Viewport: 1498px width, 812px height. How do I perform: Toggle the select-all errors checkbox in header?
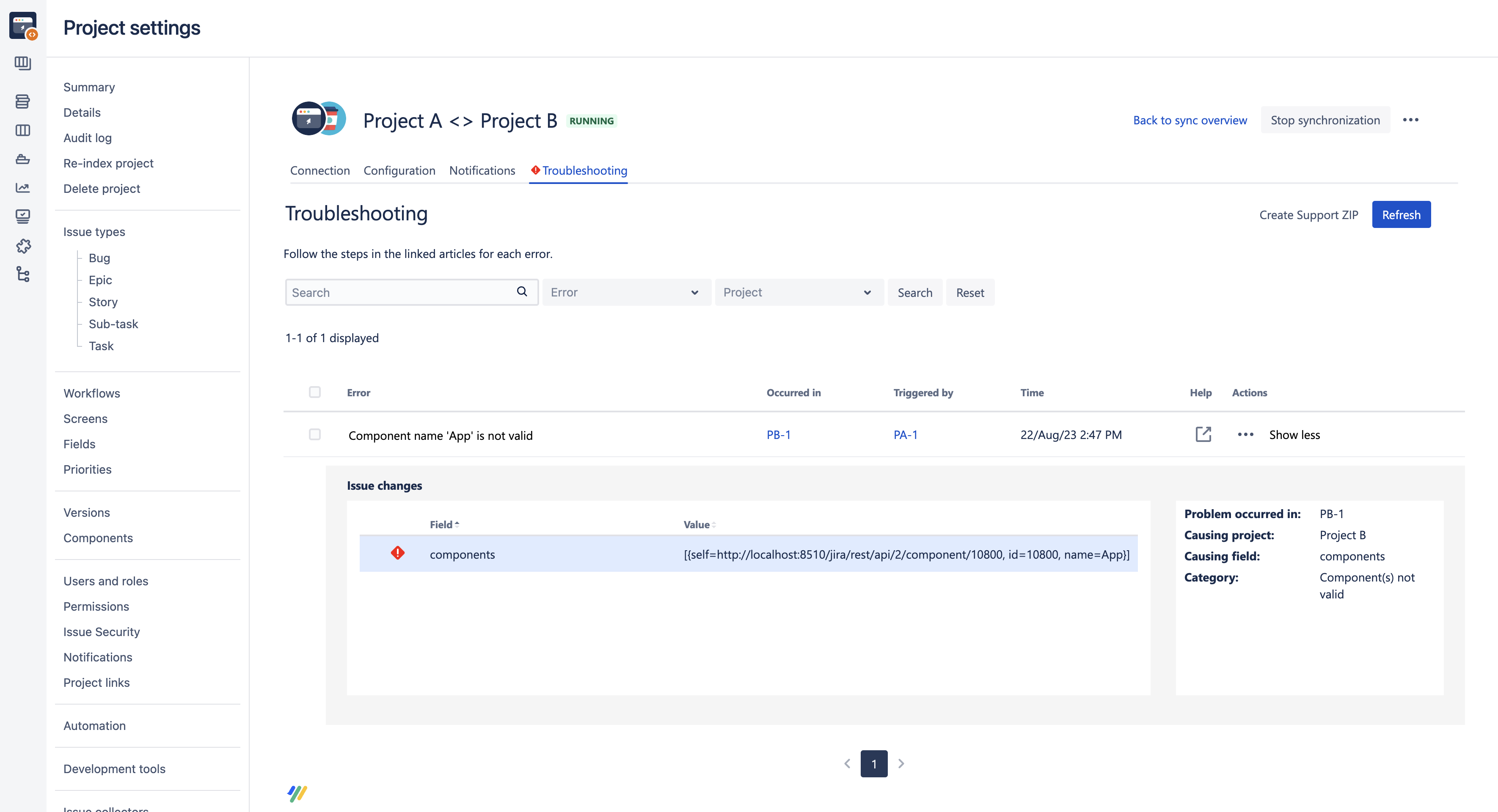point(314,392)
